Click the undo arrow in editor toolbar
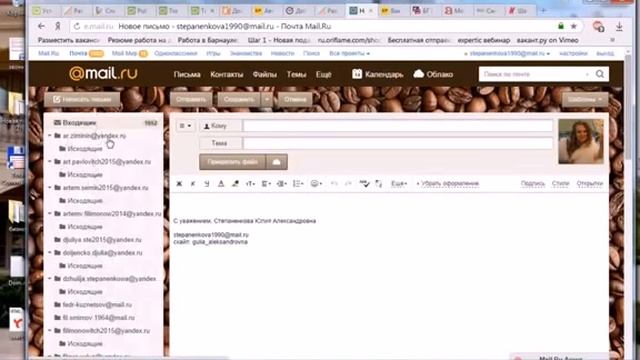The image size is (640, 360). (334, 184)
